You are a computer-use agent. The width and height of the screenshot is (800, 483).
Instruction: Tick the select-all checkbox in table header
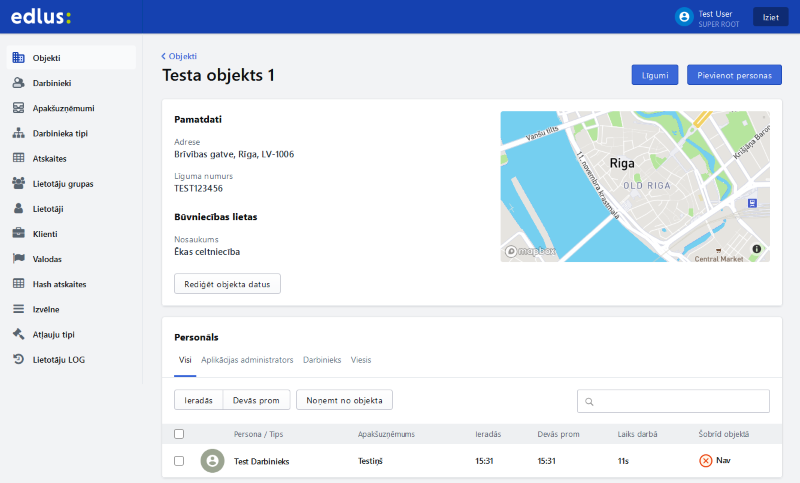tap(179, 434)
